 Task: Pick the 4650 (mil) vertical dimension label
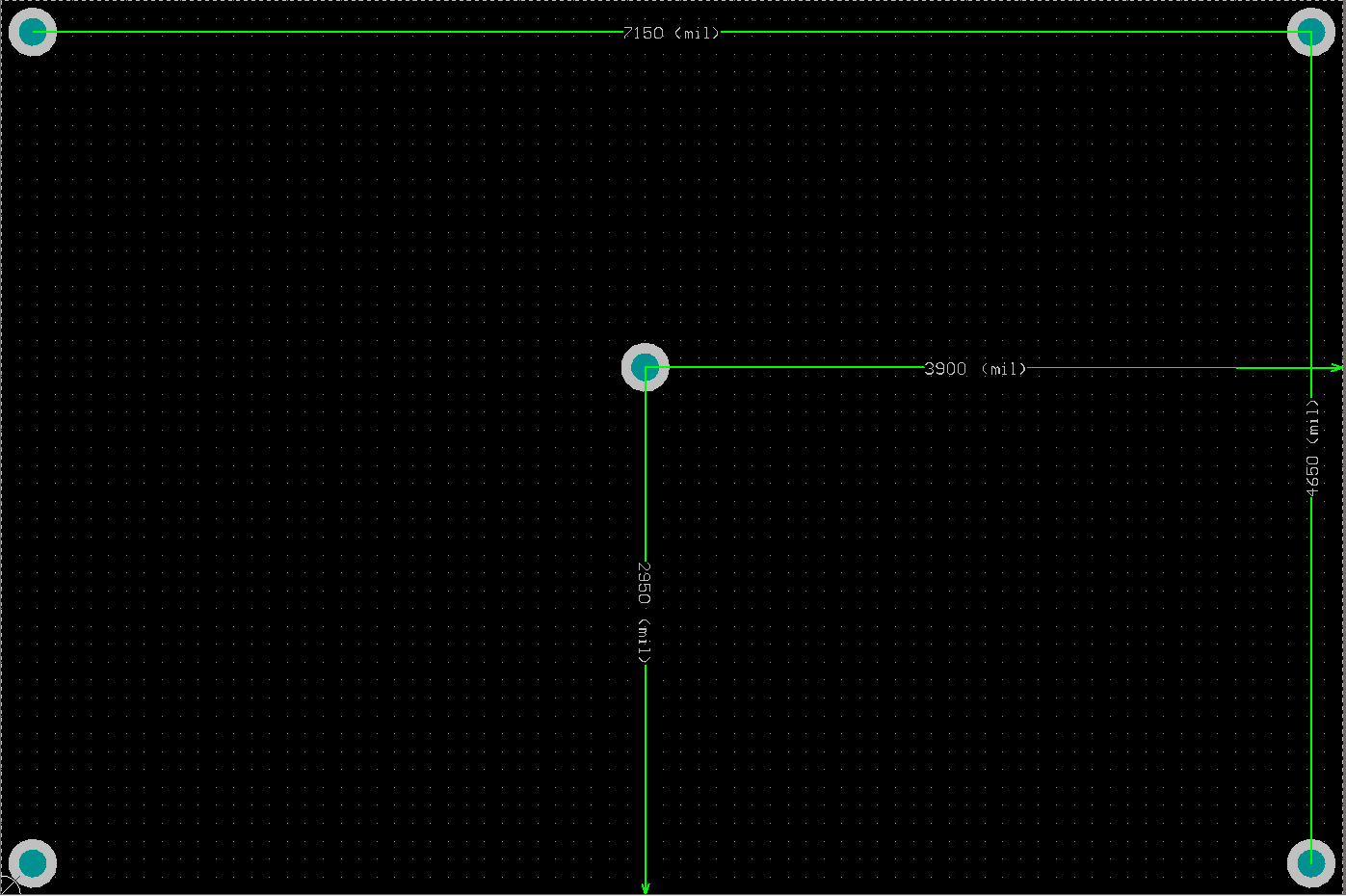pyautogui.click(x=1311, y=449)
